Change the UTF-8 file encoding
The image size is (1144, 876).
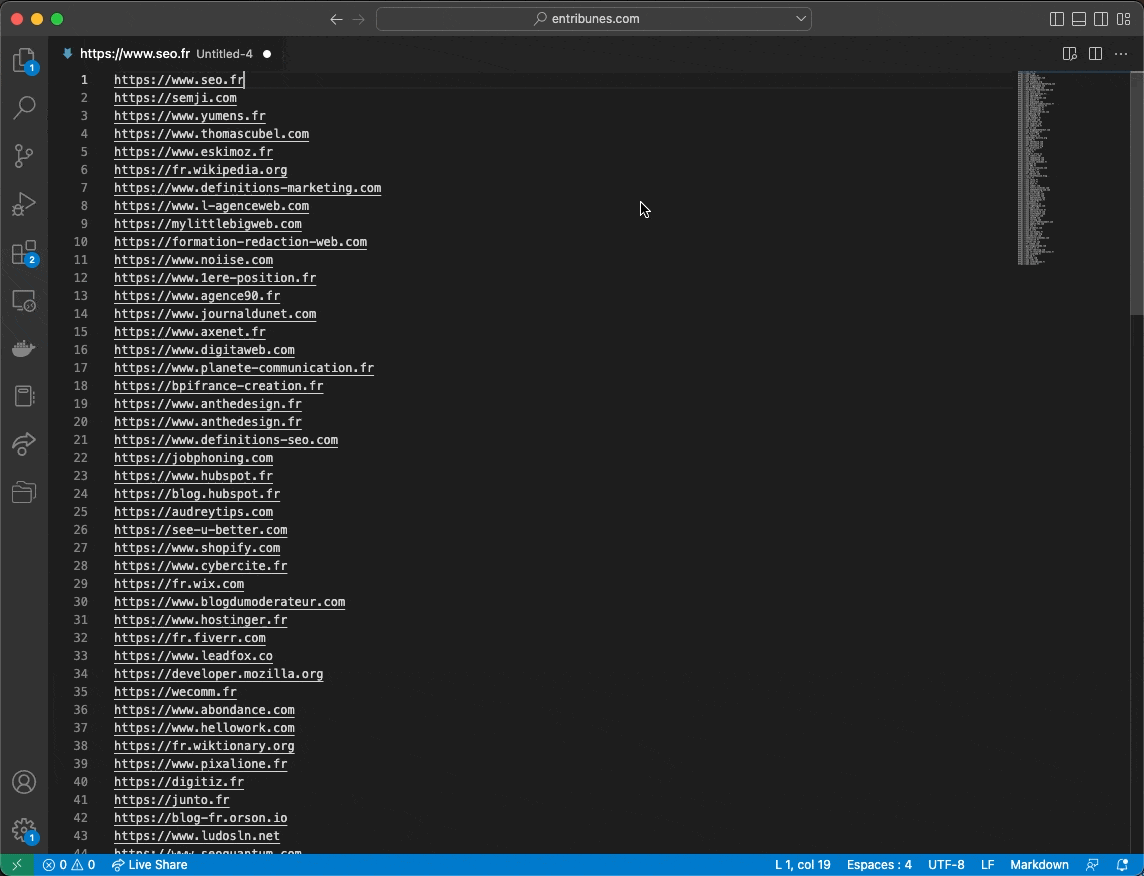click(x=946, y=865)
